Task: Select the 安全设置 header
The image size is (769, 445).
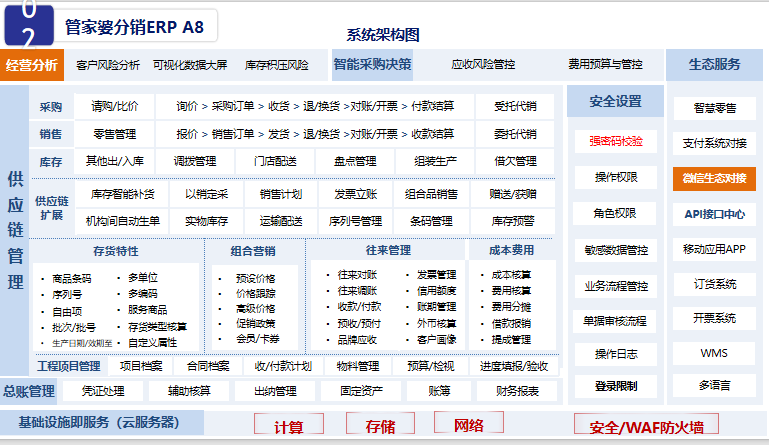Action: click(615, 101)
